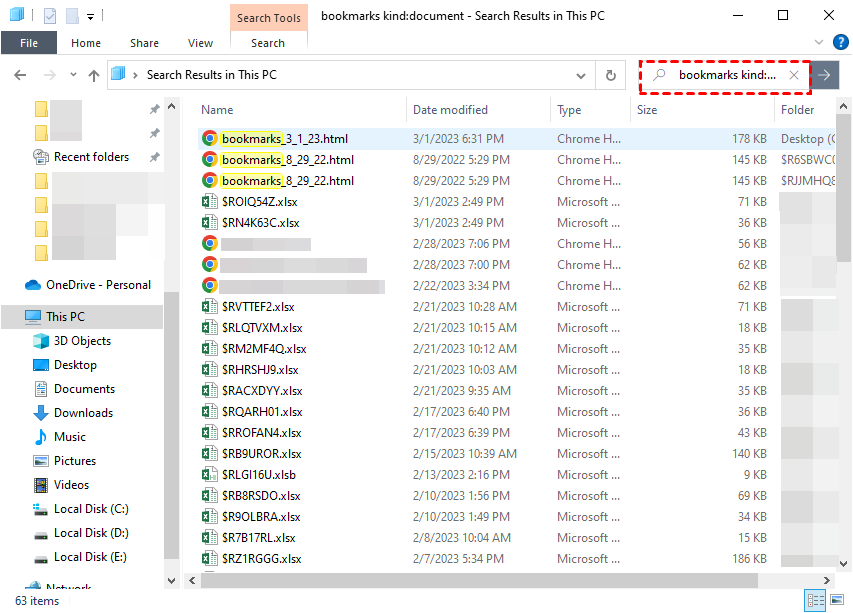Open the View ribbon tab
This screenshot has width=853, height=613.
click(200, 43)
